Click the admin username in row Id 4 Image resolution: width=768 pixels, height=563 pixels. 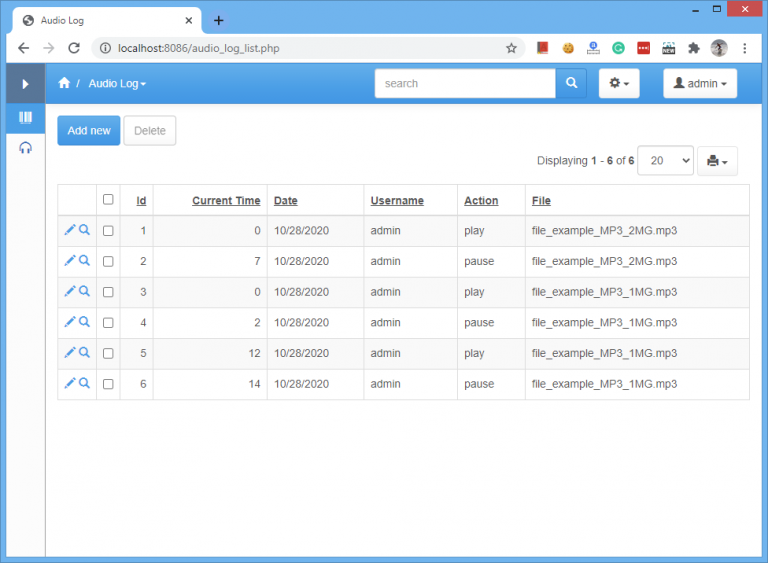click(385, 322)
